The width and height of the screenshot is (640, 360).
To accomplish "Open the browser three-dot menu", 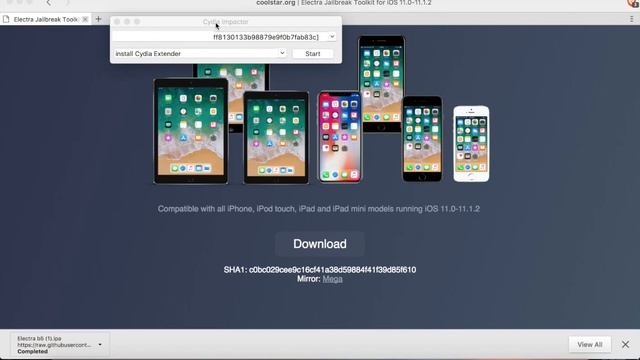I will point(631,19).
